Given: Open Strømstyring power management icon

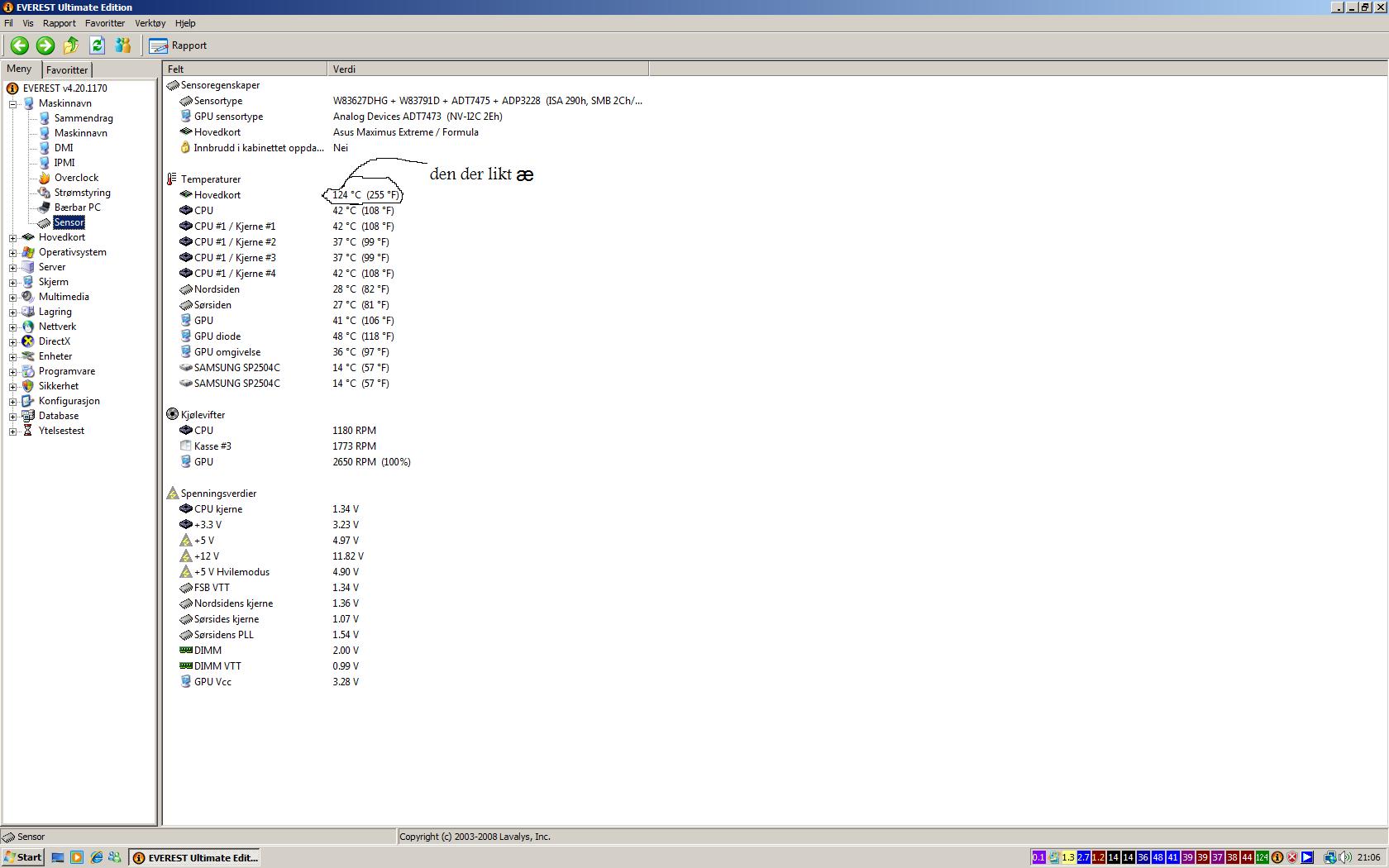Looking at the screenshot, I should pos(45,193).
